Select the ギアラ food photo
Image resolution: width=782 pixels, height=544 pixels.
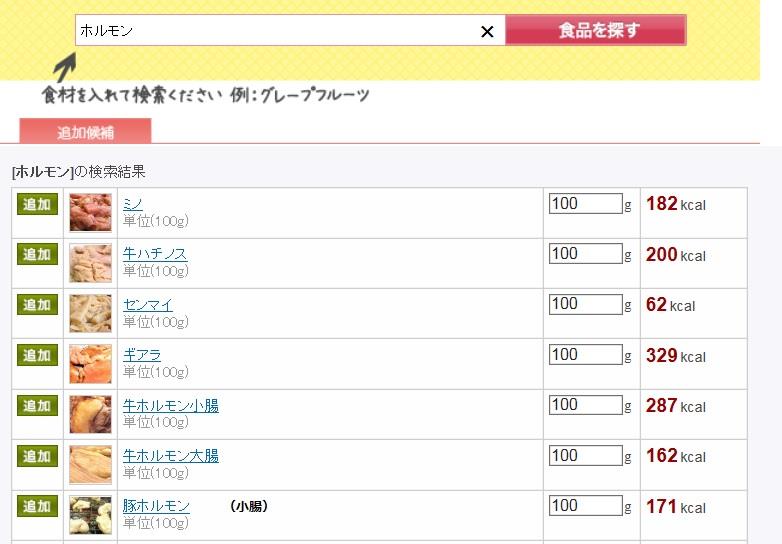click(x=90, y=364)
